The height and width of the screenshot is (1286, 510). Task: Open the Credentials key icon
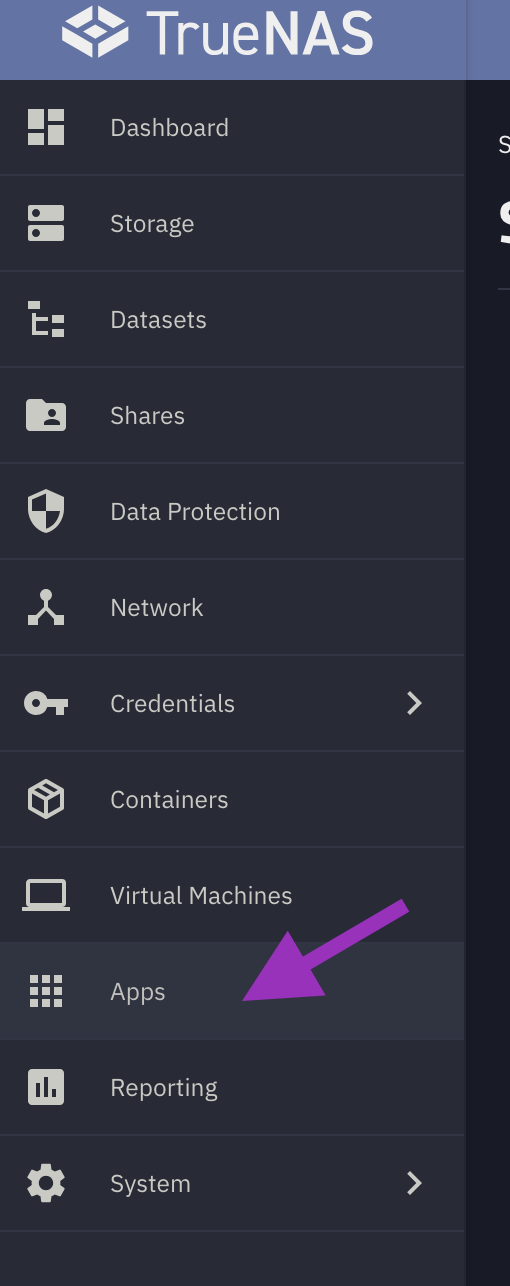click(46, 704)
